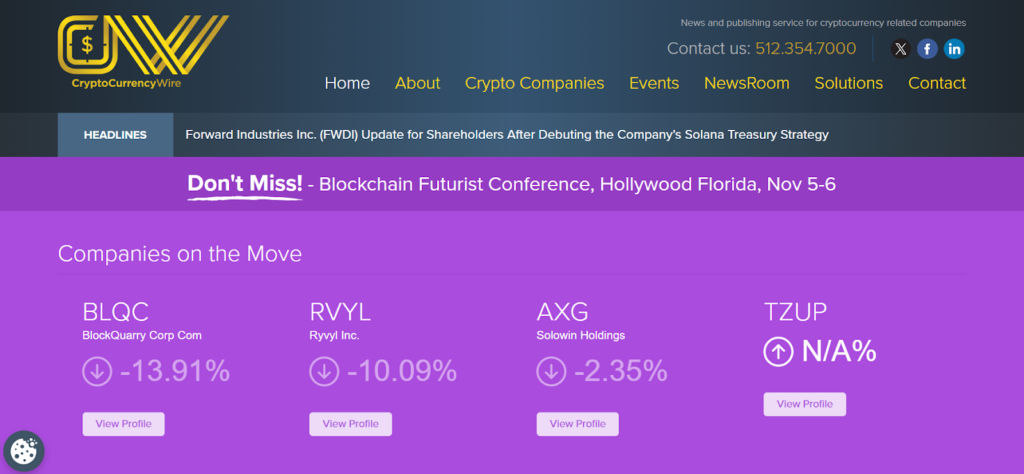
Task: View Profile for TZUP
Action: pos(804,404)
